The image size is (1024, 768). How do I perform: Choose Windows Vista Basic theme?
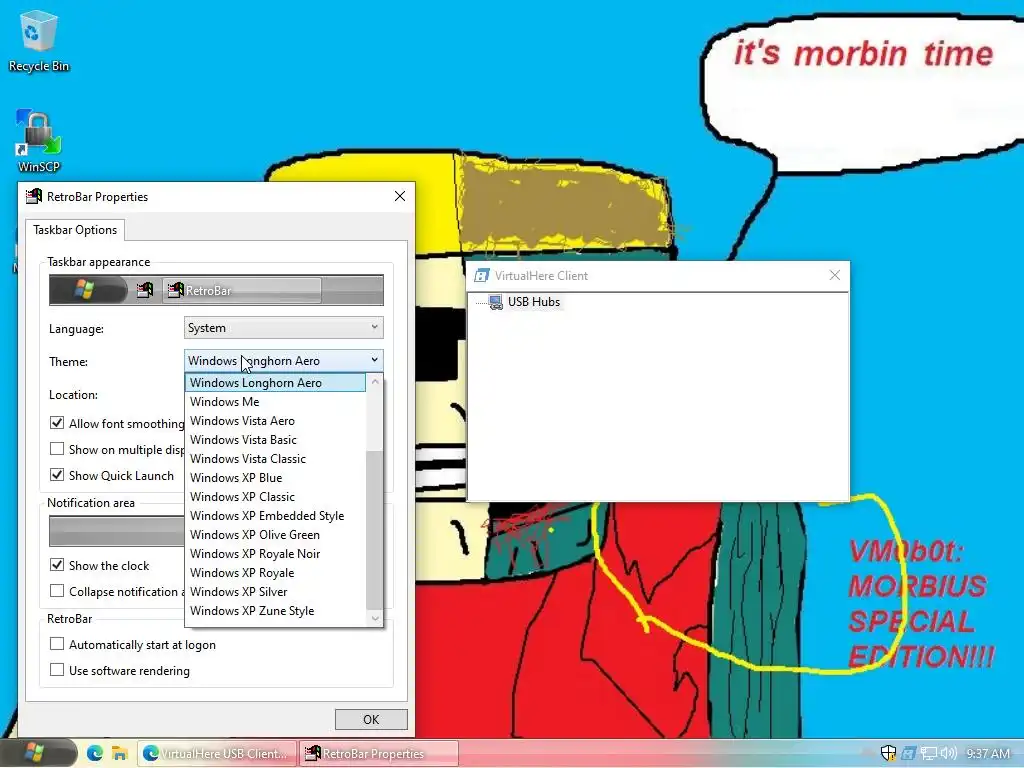(x=276, y=440)
